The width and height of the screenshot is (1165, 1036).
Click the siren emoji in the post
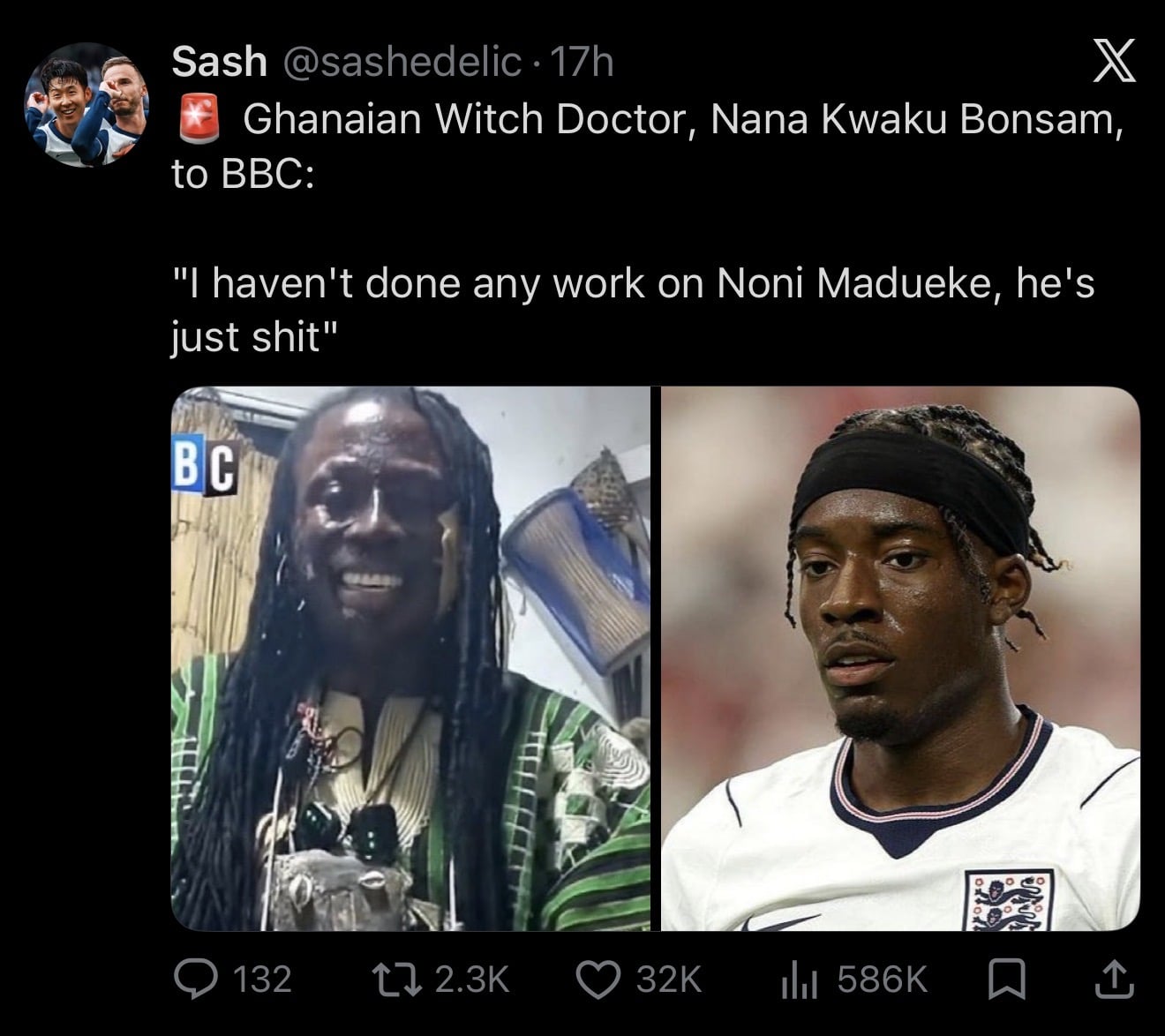pyautogui.click(x=199, y=120)
